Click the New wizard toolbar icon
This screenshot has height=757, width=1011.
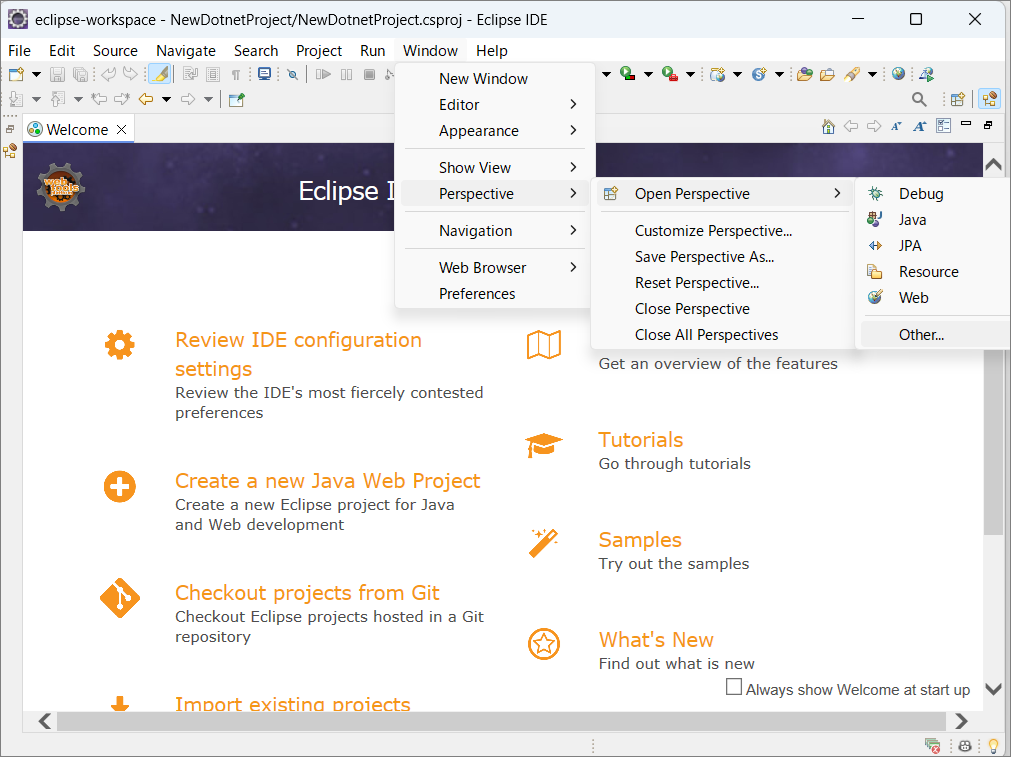(x=16, y=74)
